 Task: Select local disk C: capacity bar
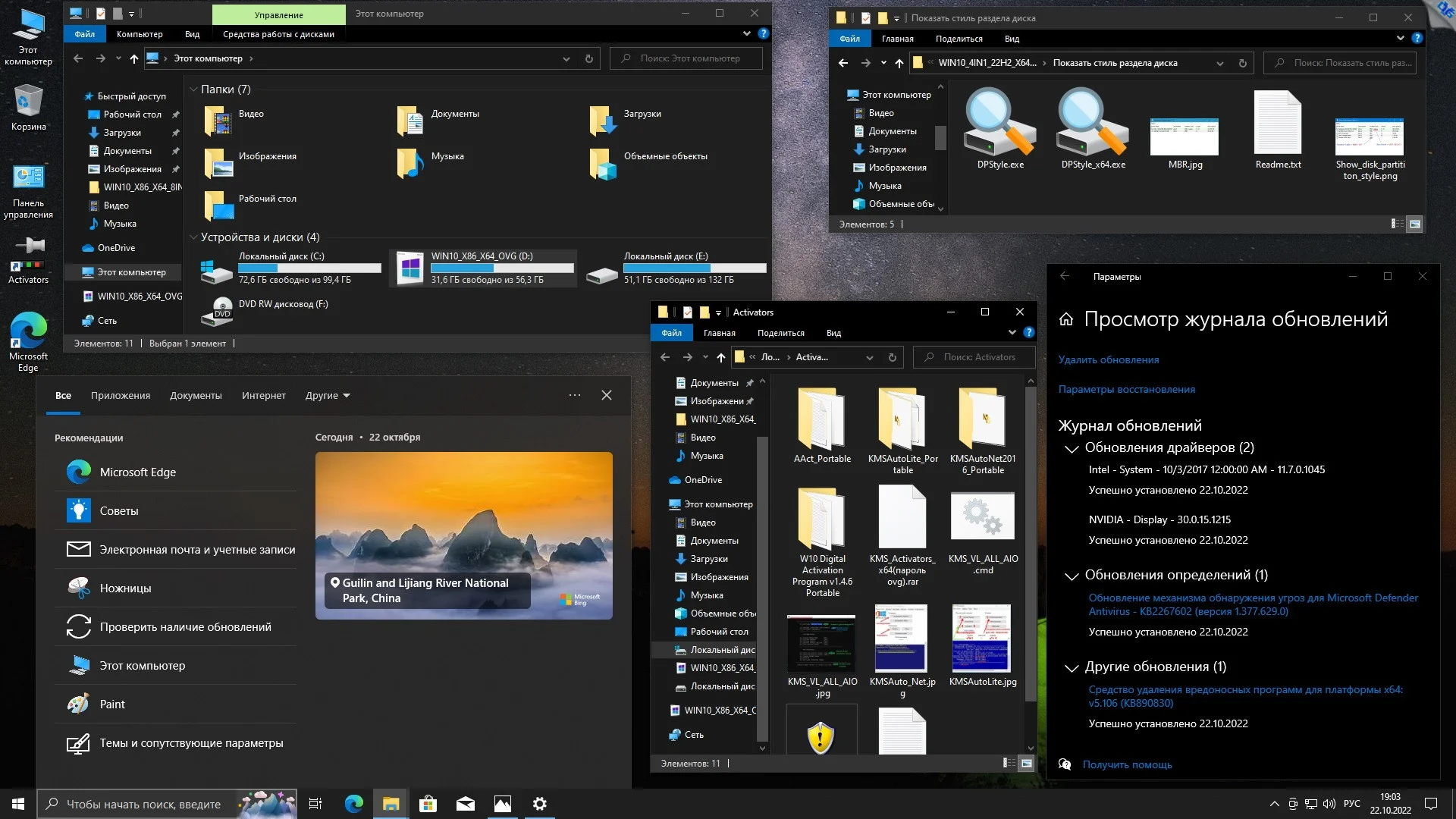309,268
